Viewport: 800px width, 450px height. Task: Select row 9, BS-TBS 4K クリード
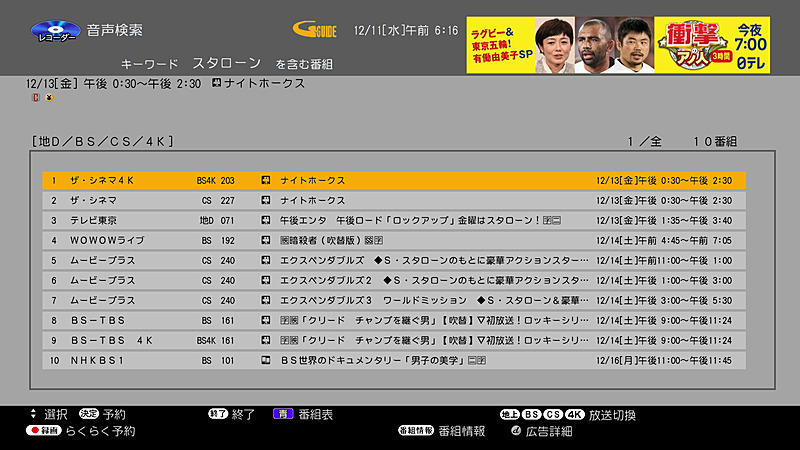394,340
